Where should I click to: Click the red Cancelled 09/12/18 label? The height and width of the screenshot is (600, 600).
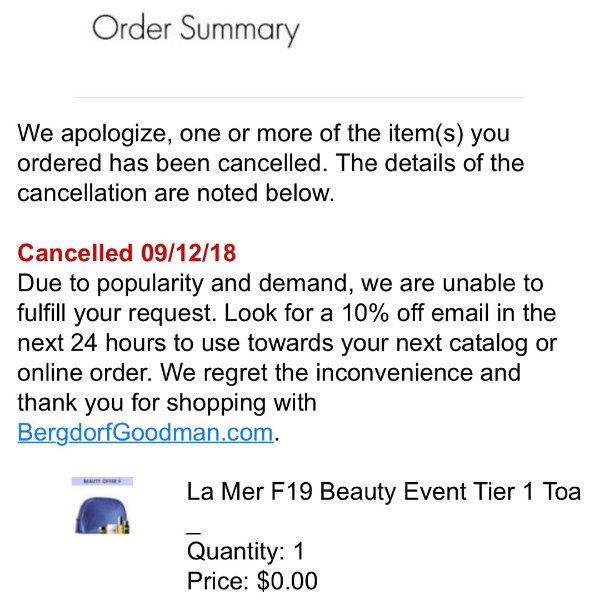[127, 253]
